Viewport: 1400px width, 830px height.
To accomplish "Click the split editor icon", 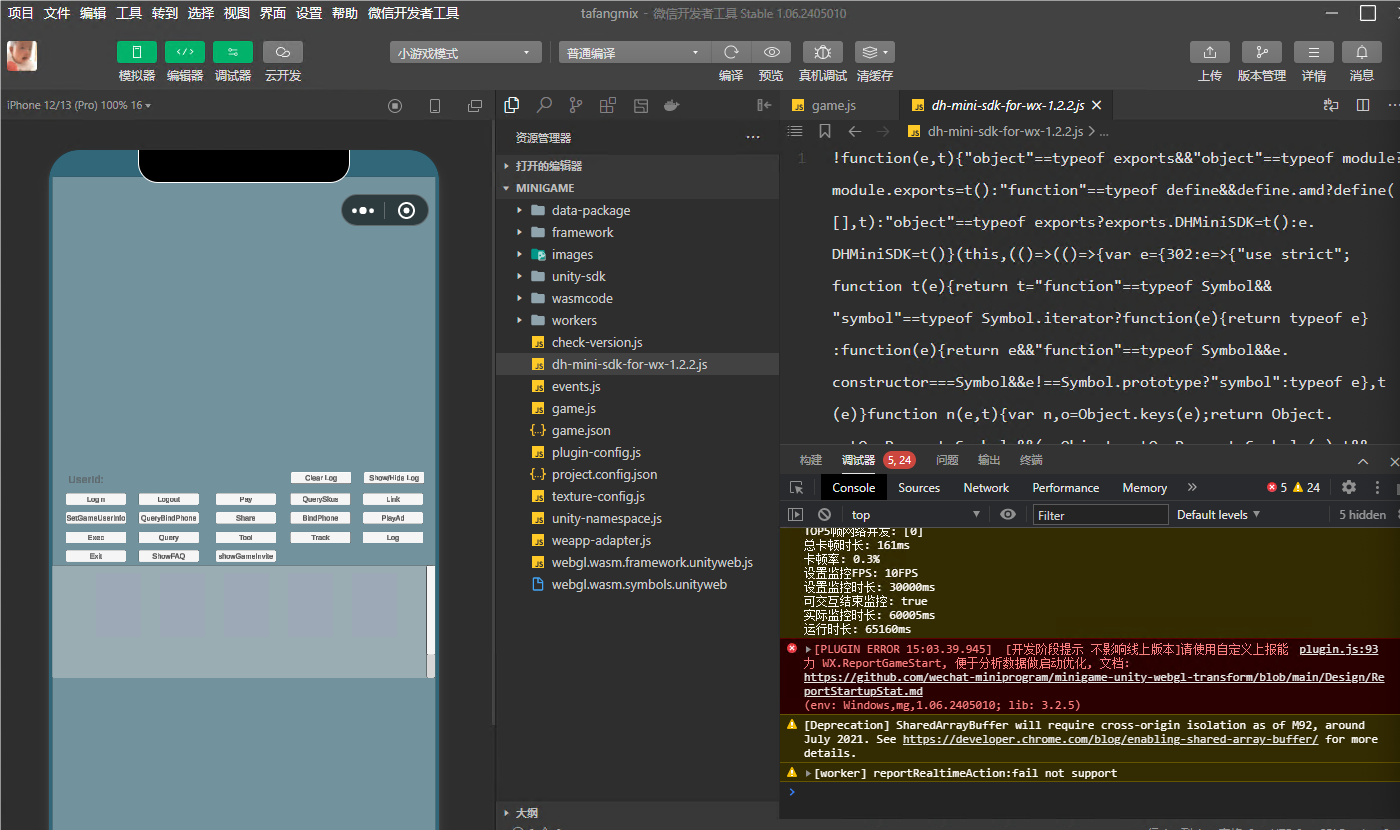I will [x=1363, y=105].
